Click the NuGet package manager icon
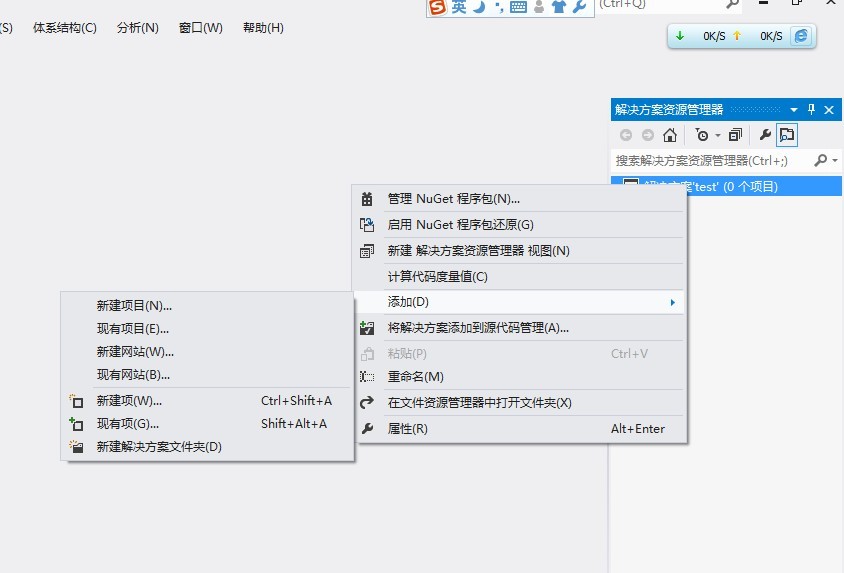 [367, 199]
